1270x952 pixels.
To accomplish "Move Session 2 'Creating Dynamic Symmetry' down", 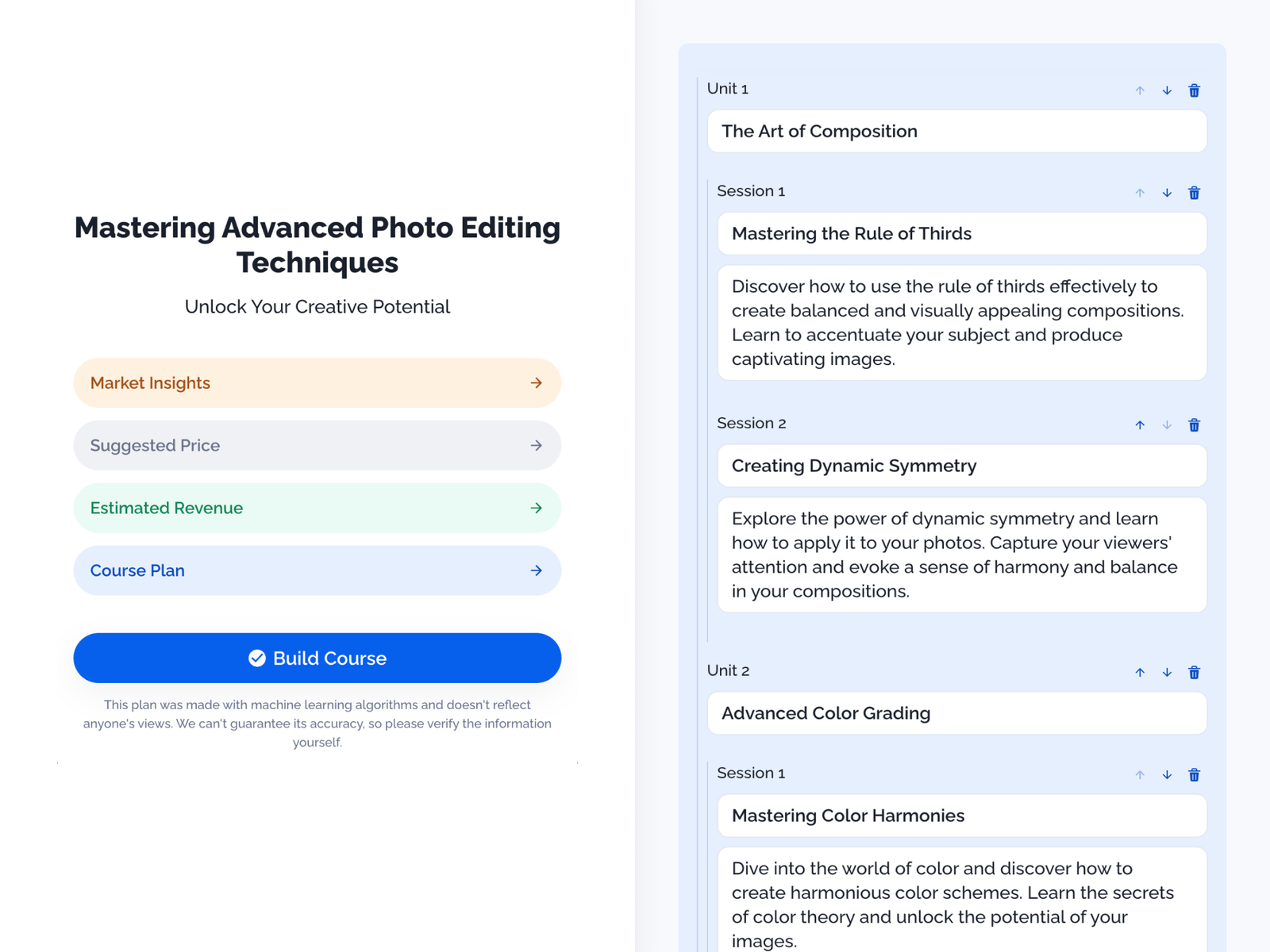I will tap(1167, 424).
